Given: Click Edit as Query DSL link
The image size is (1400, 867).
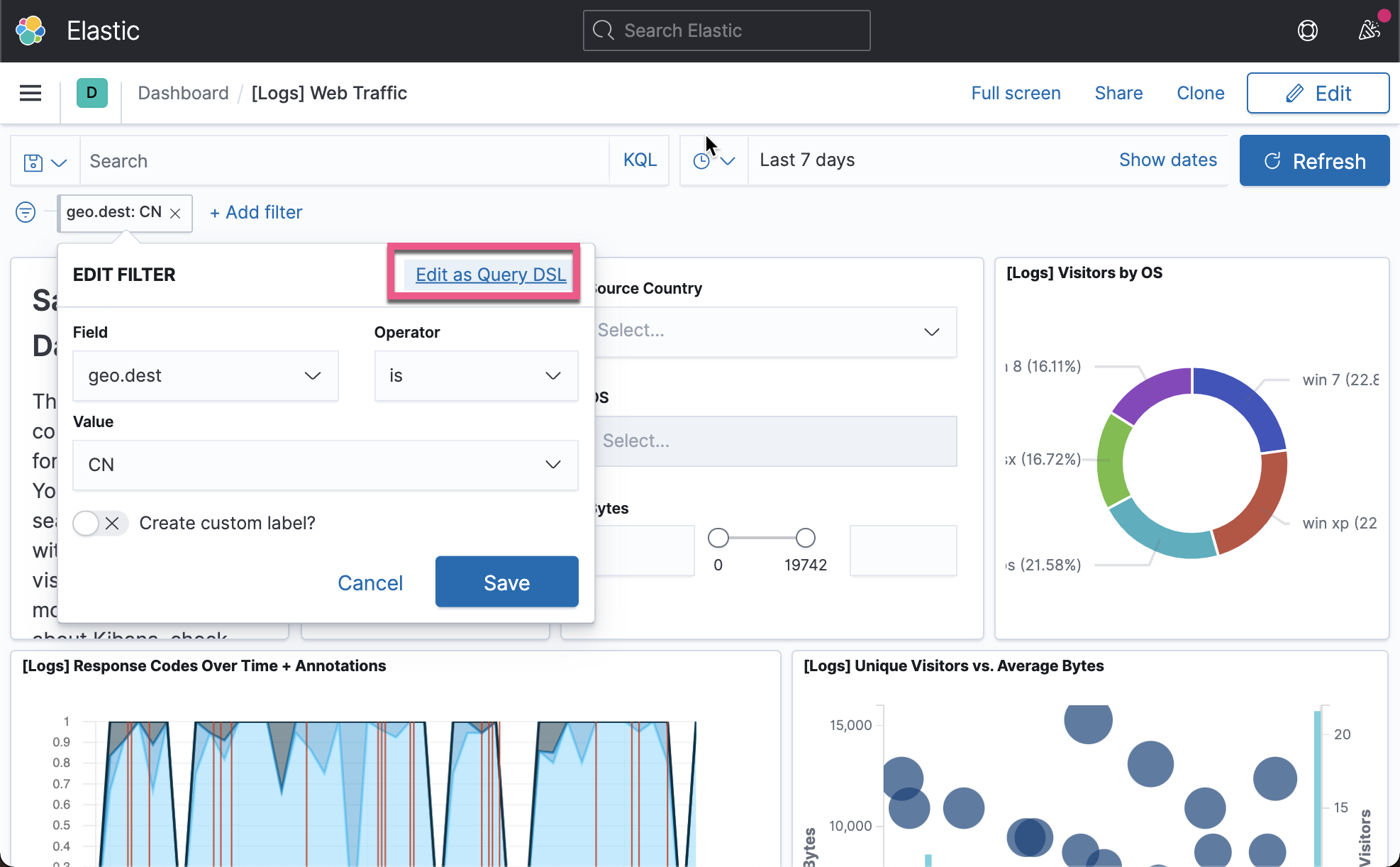Looking at the screenshot, I should click(x=490, y=275).
